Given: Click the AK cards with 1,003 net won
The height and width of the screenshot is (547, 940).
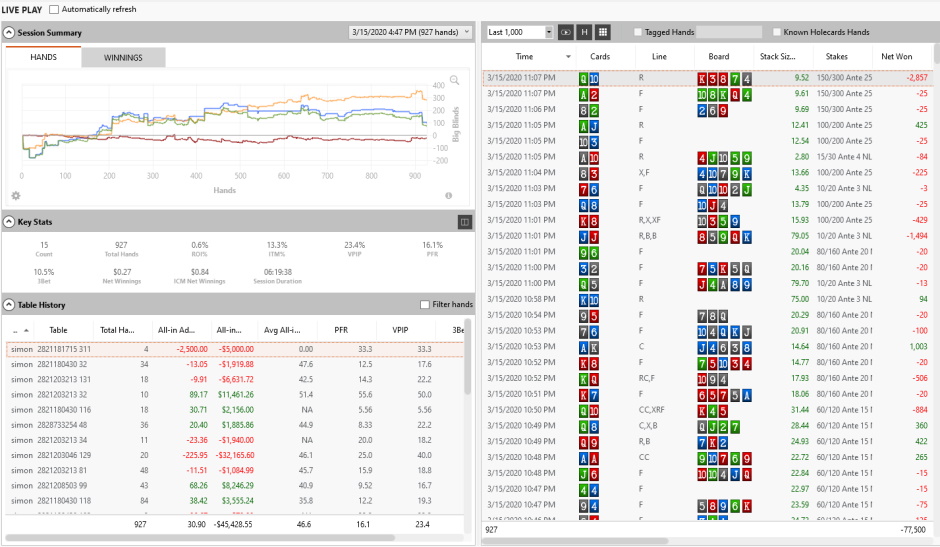Looking at the screenshot, I should 589,347.
